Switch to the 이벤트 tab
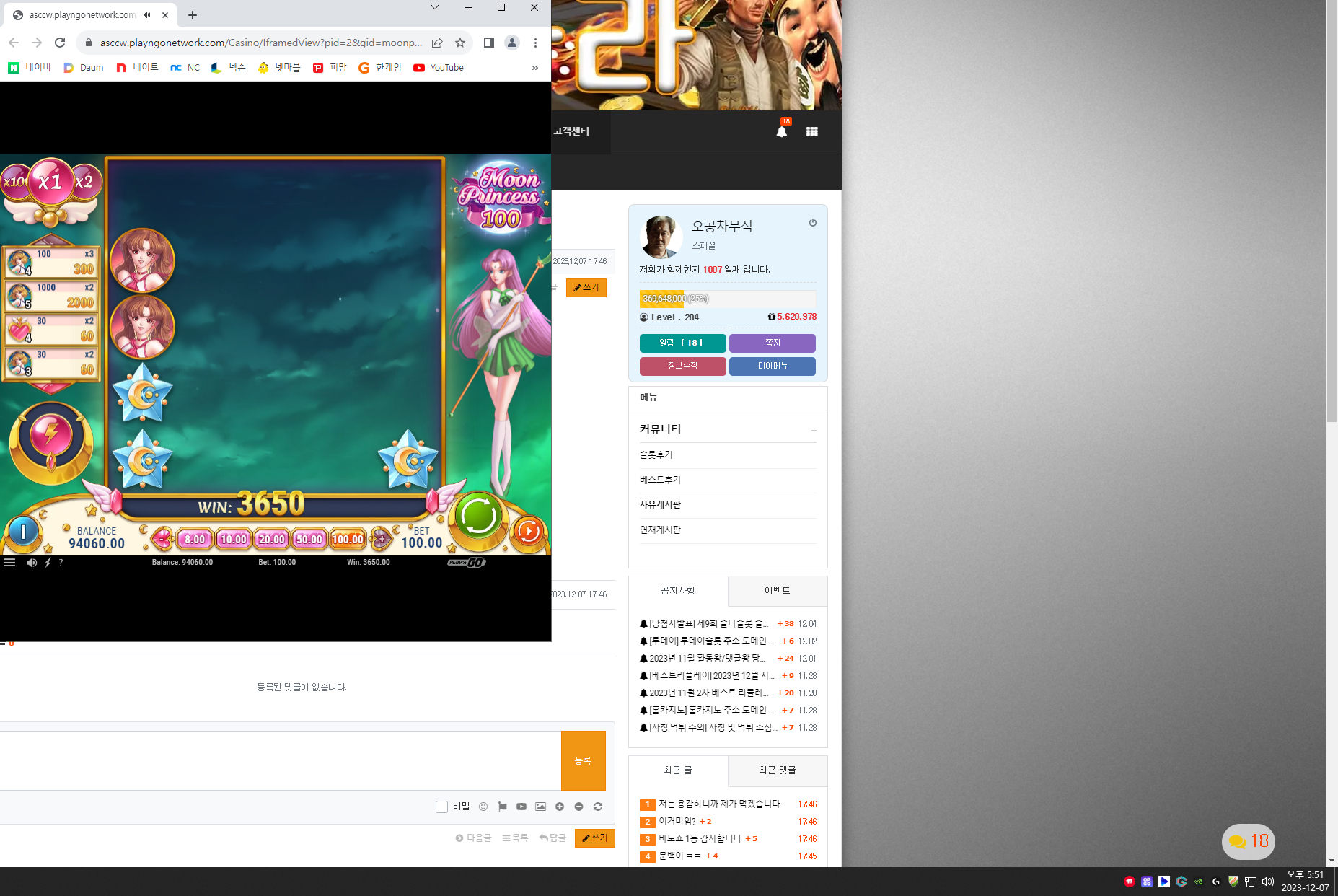The image size is (1338, 896). click(778, 591)
